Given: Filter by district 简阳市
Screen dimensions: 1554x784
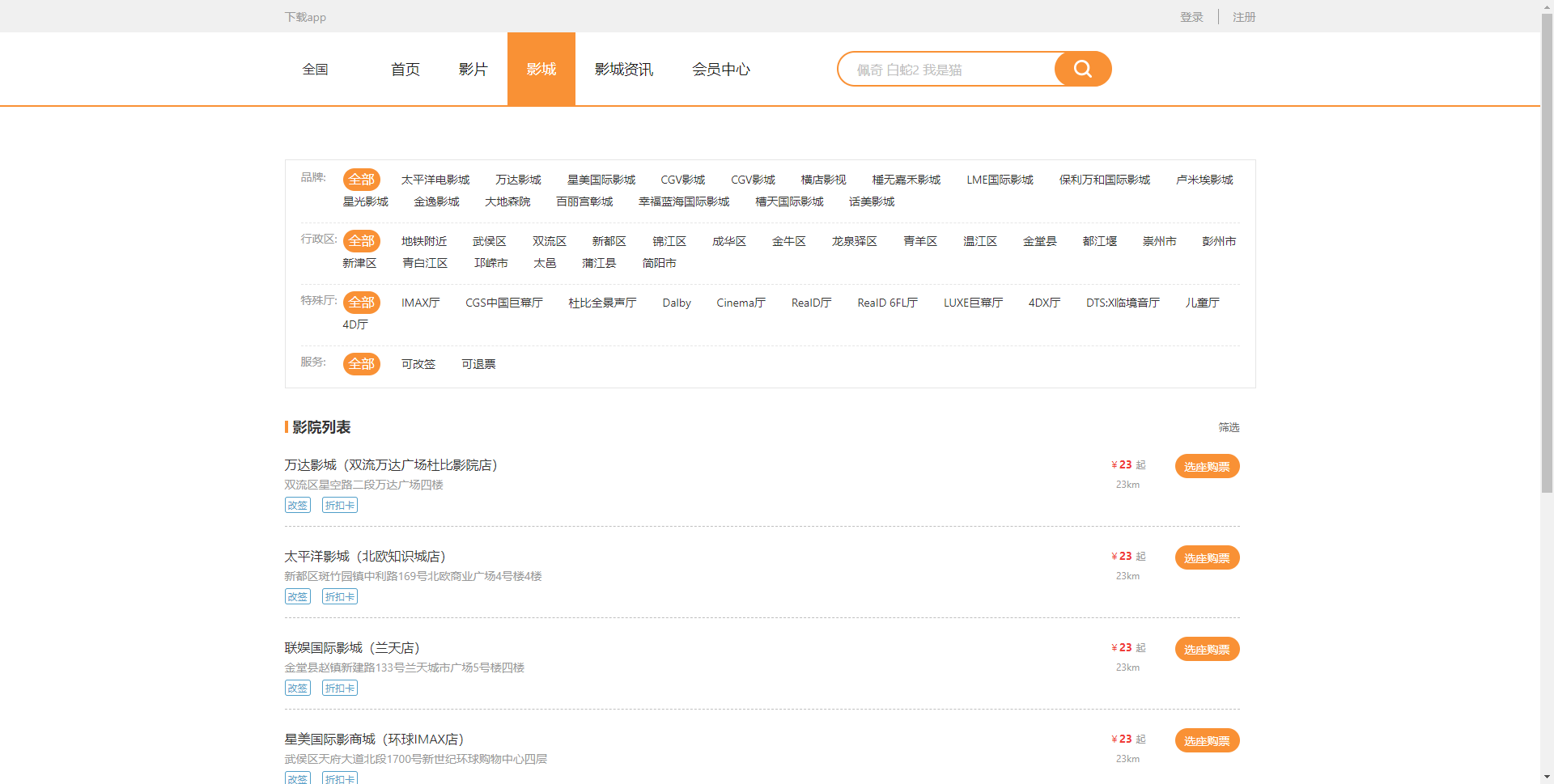Looking at the screenshot, I should tap(659, 263).
